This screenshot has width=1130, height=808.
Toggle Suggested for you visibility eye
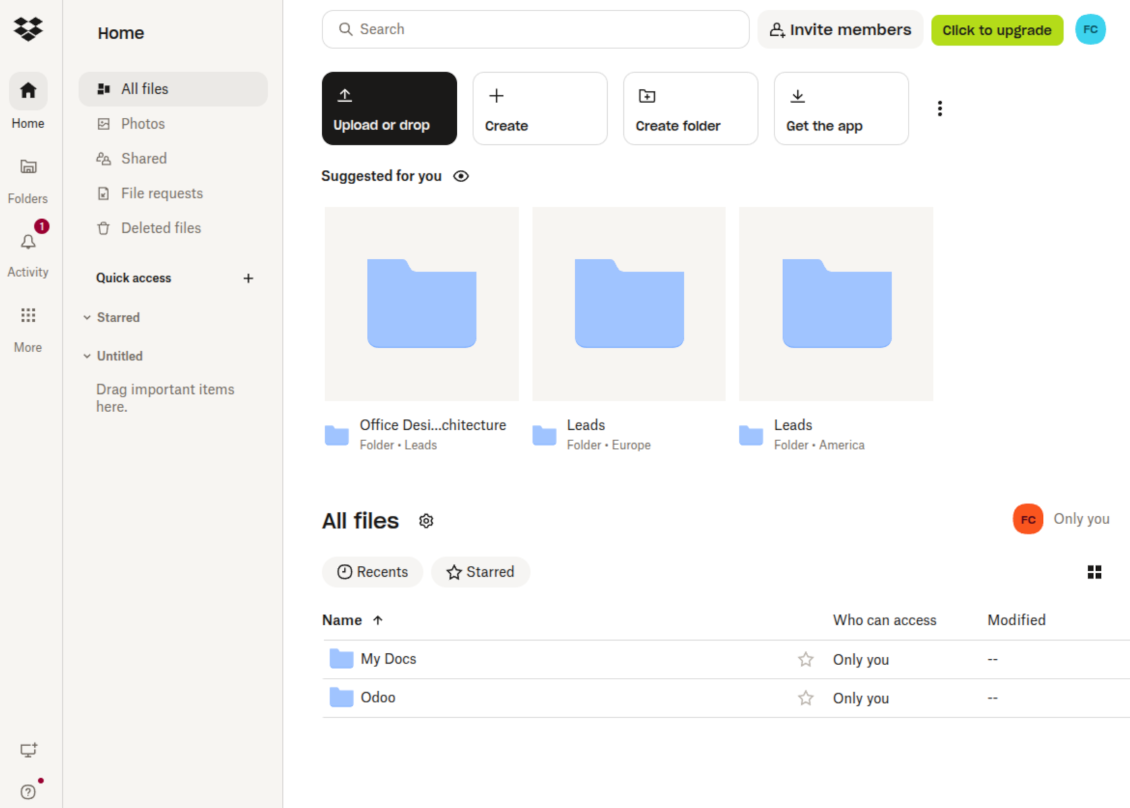tap(461, 176)
